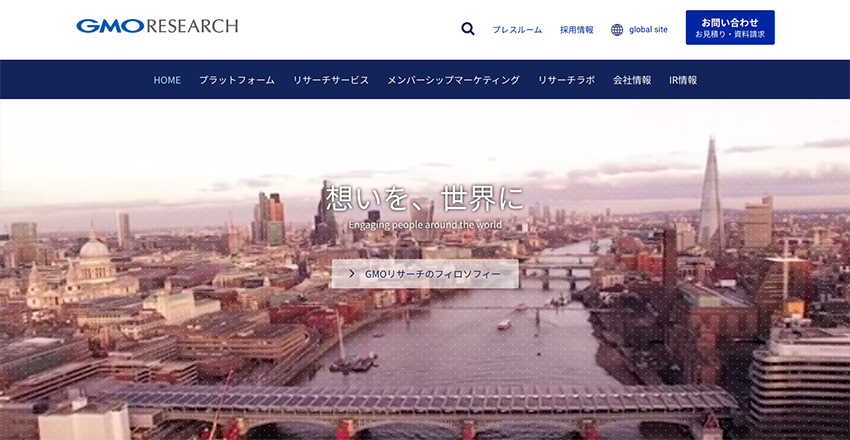Click the 想いを、世界に hero headline
The height and width of the screenshot is (440, 850).
point(425,197)
